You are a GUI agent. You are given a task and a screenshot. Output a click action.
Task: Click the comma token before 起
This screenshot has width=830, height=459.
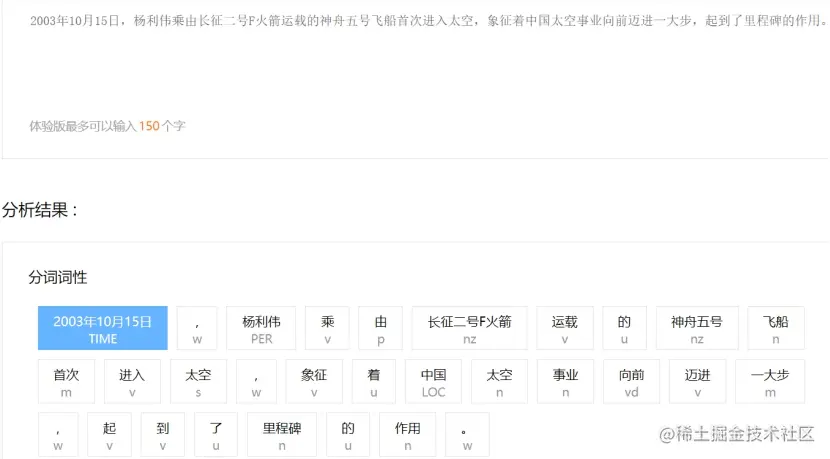pos(58,435)
